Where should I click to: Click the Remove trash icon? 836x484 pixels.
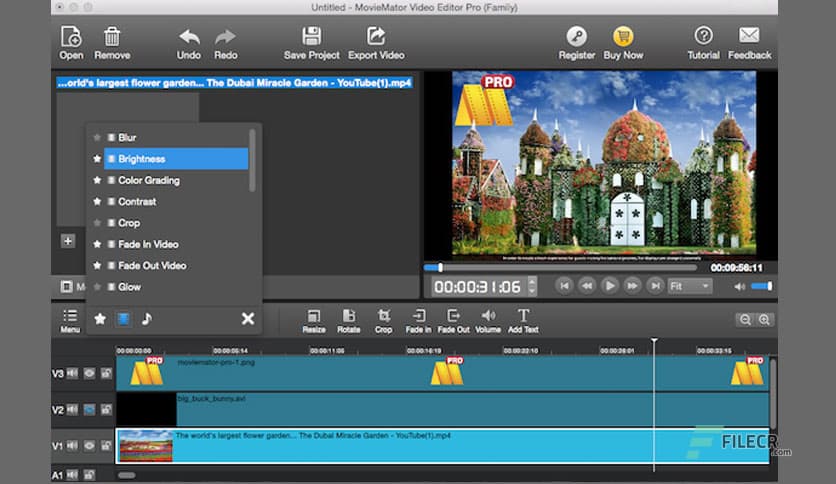coord(112,43)
